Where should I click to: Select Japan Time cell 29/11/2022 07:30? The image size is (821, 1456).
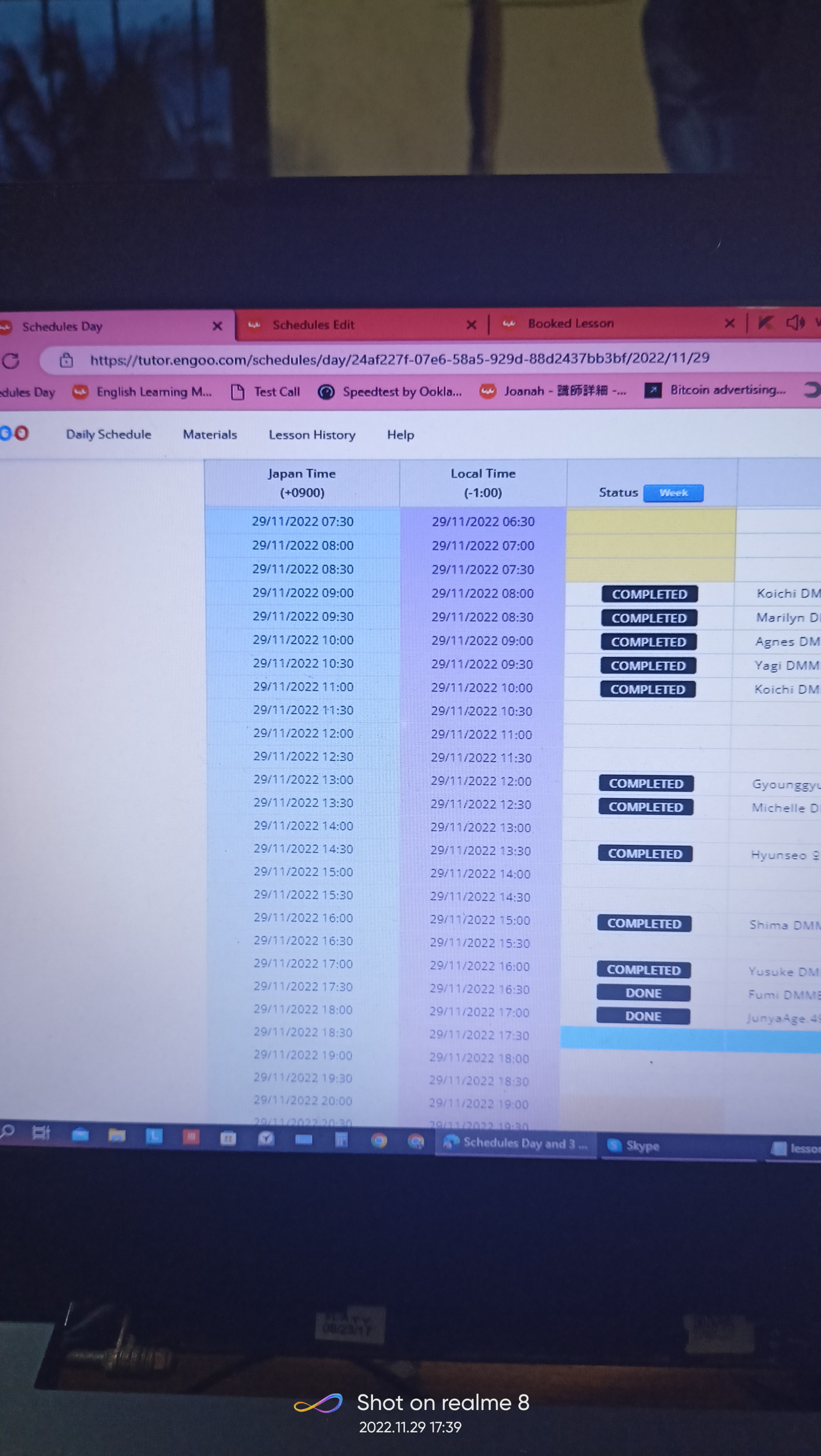[x=303, y=521]
